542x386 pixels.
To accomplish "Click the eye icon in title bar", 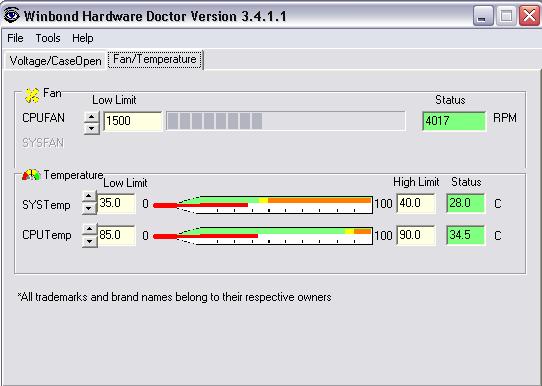I will pos(11,15).
